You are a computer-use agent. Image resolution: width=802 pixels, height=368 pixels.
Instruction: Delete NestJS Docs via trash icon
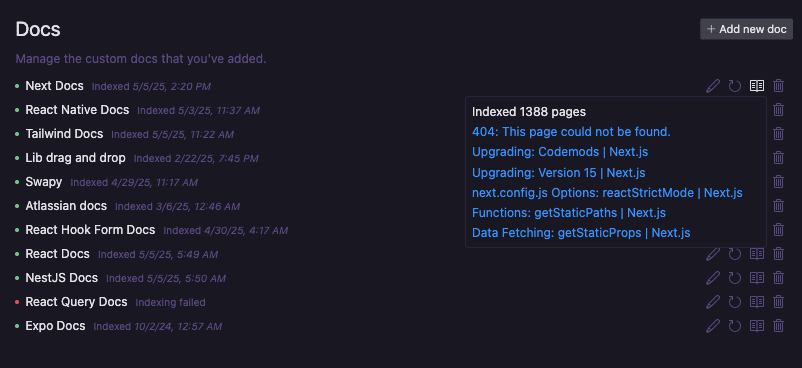click(x=778, y=278)
